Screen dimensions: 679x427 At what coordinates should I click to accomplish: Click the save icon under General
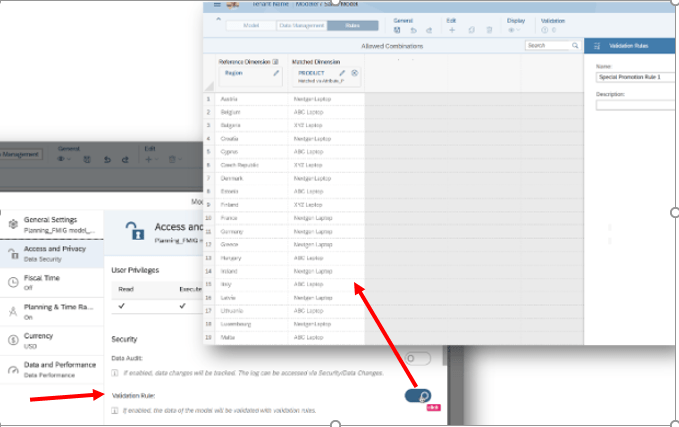(398, 30)
